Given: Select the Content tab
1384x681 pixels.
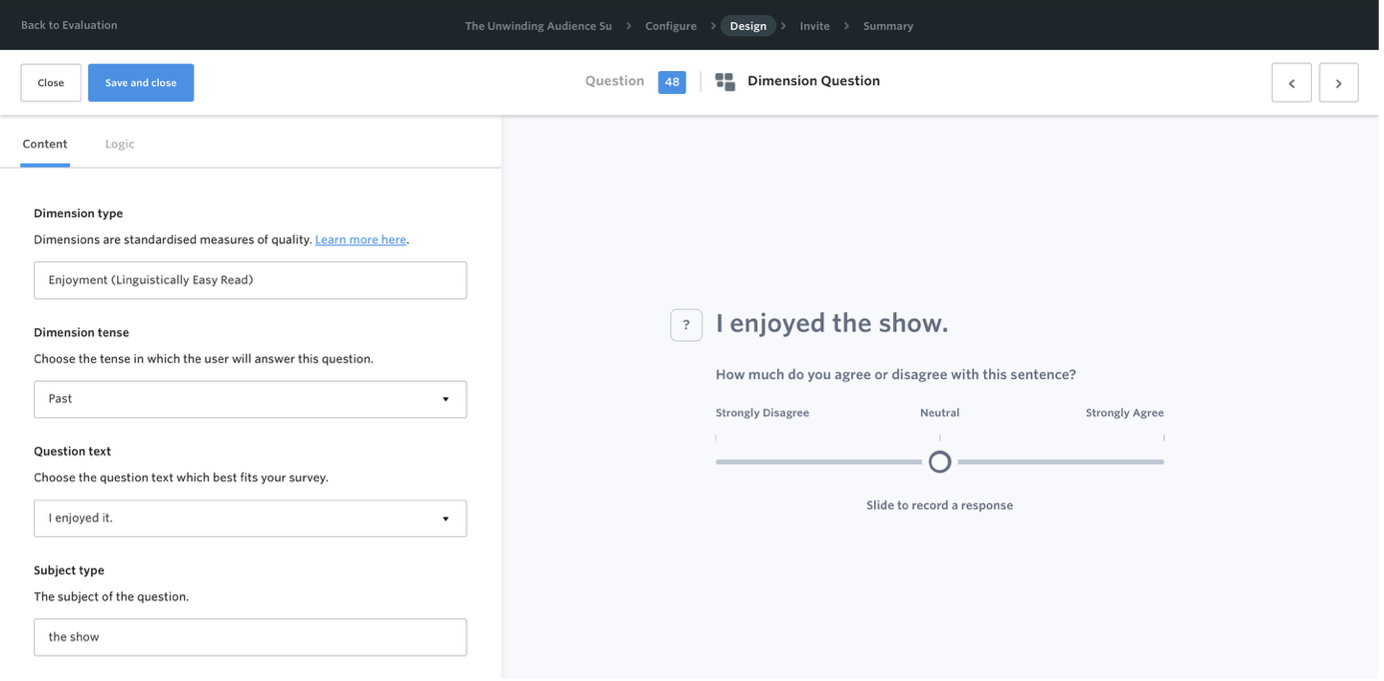Looking at the screenshot, I should pos(45,144).
